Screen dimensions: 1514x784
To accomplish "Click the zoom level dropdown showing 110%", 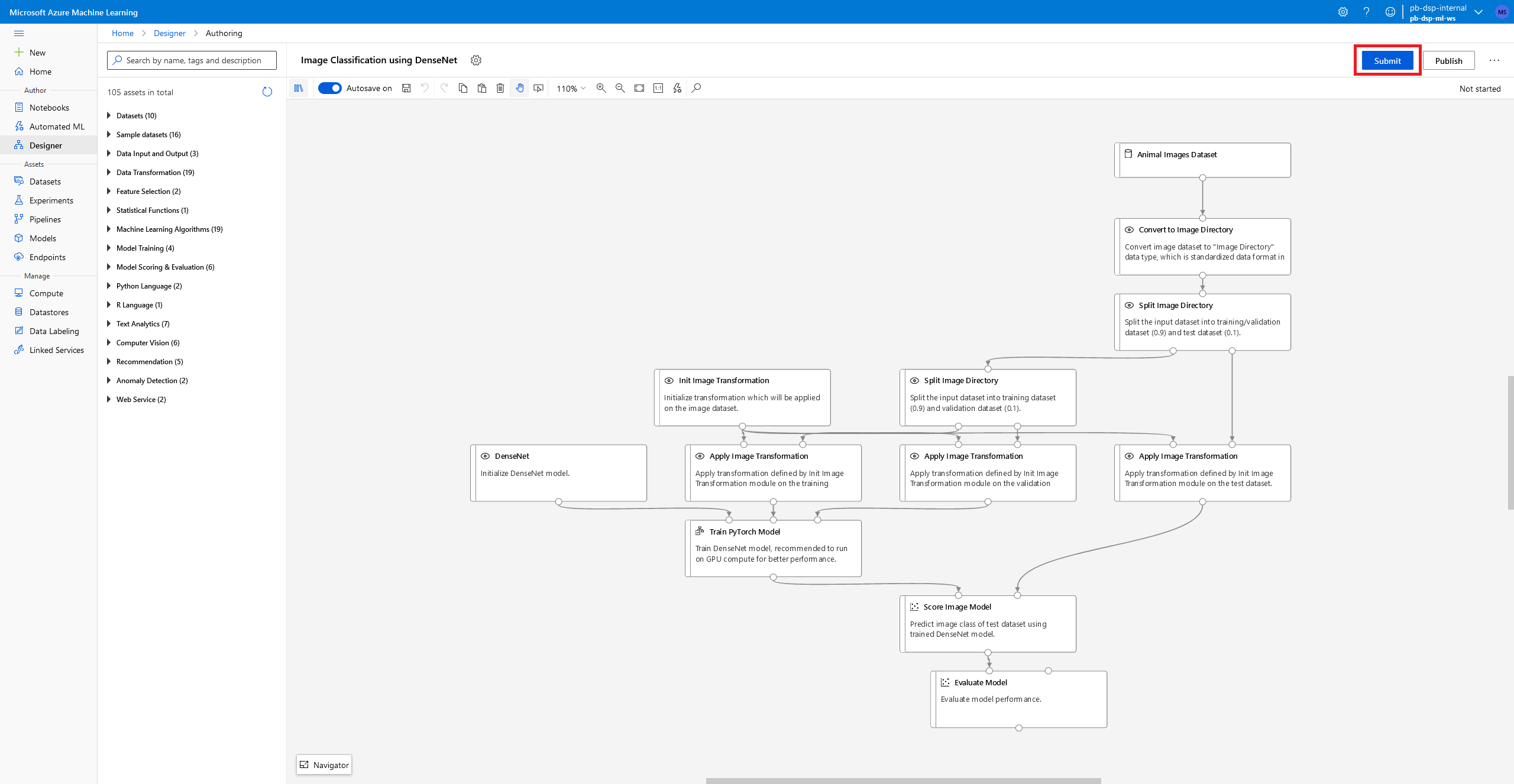I will 571,88.
